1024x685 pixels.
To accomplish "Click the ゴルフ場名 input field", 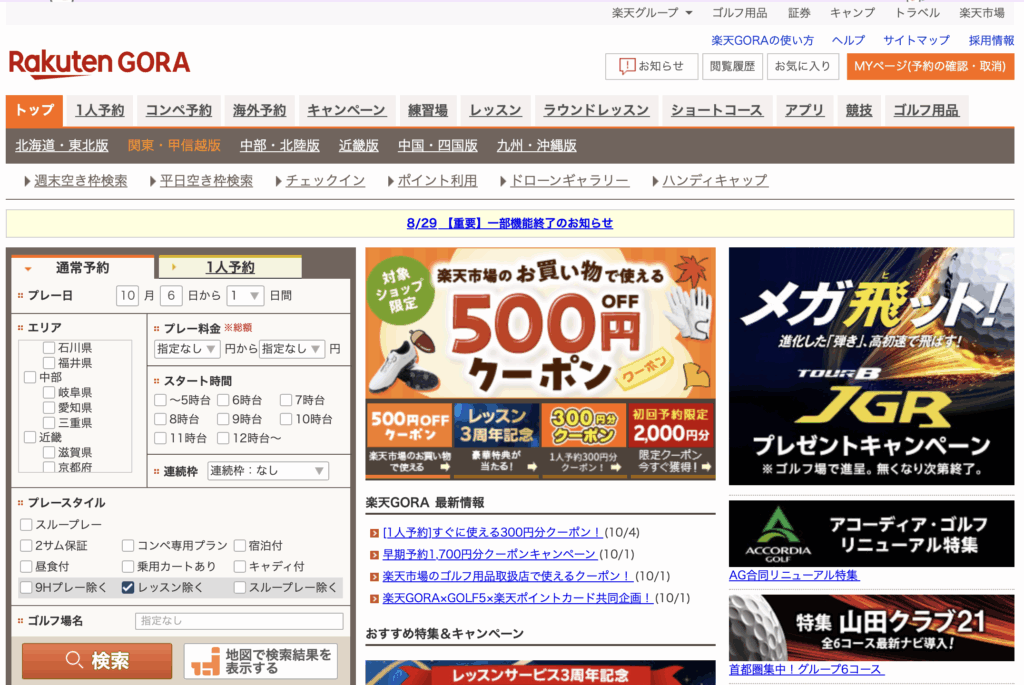I will pos(239,621).
